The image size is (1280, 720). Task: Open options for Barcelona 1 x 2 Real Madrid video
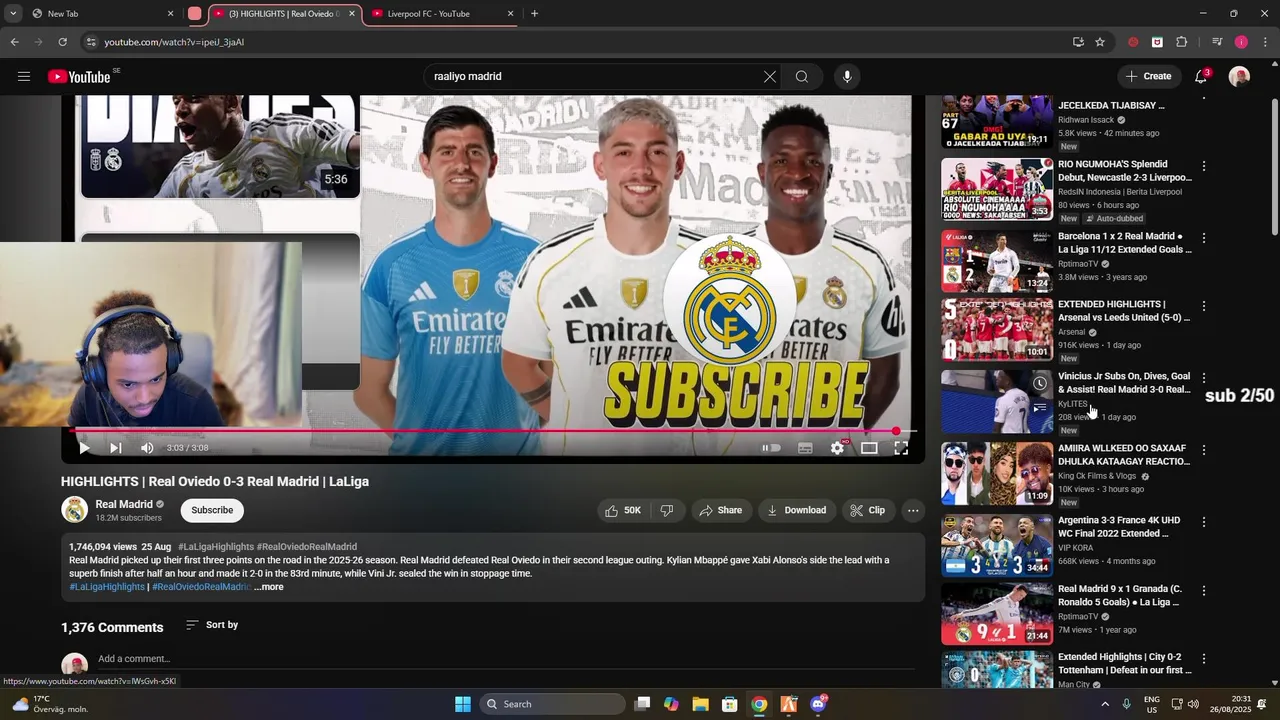[1204, 238]
